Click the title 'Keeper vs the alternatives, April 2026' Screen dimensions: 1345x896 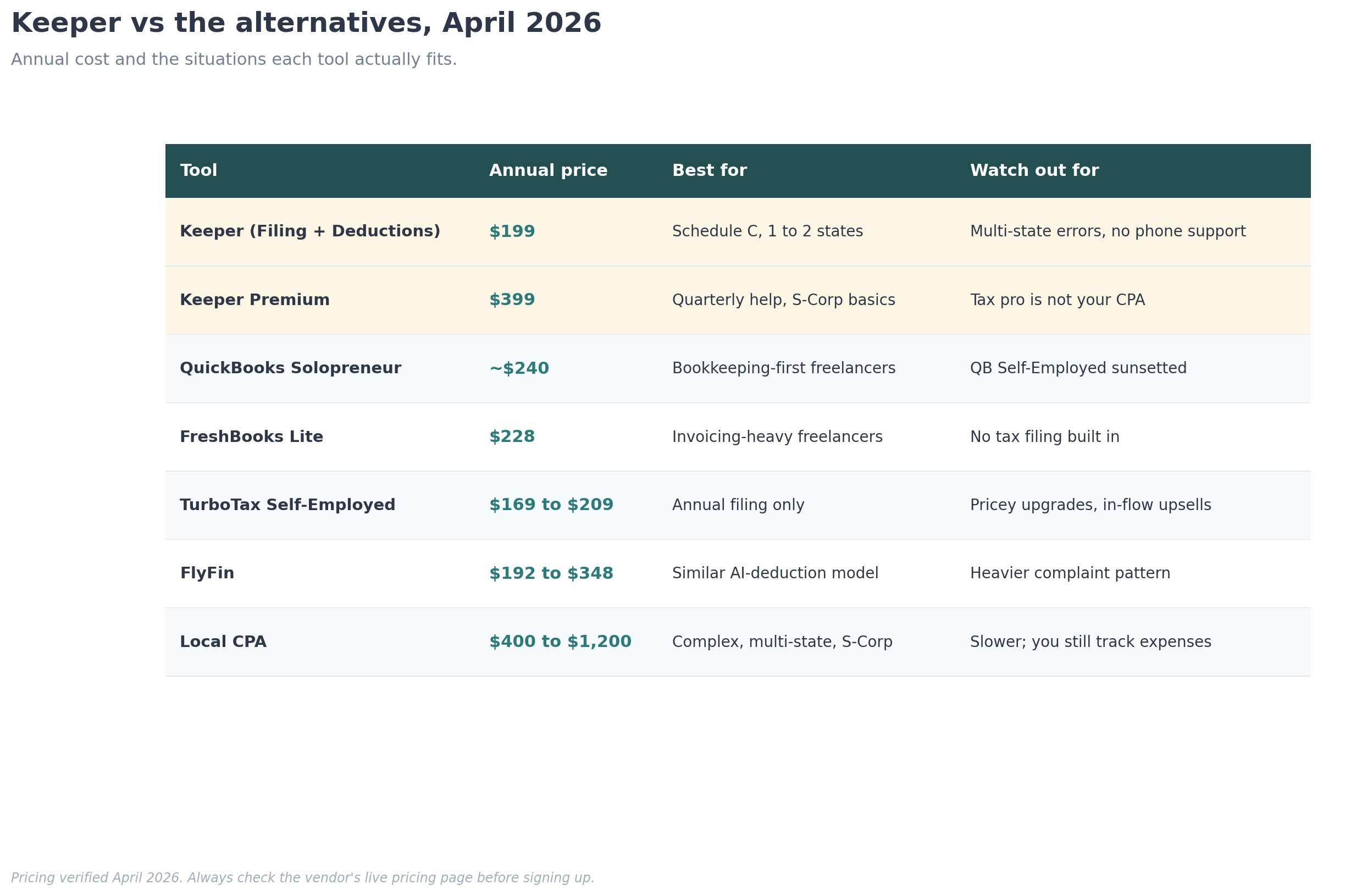pos(306,24)
